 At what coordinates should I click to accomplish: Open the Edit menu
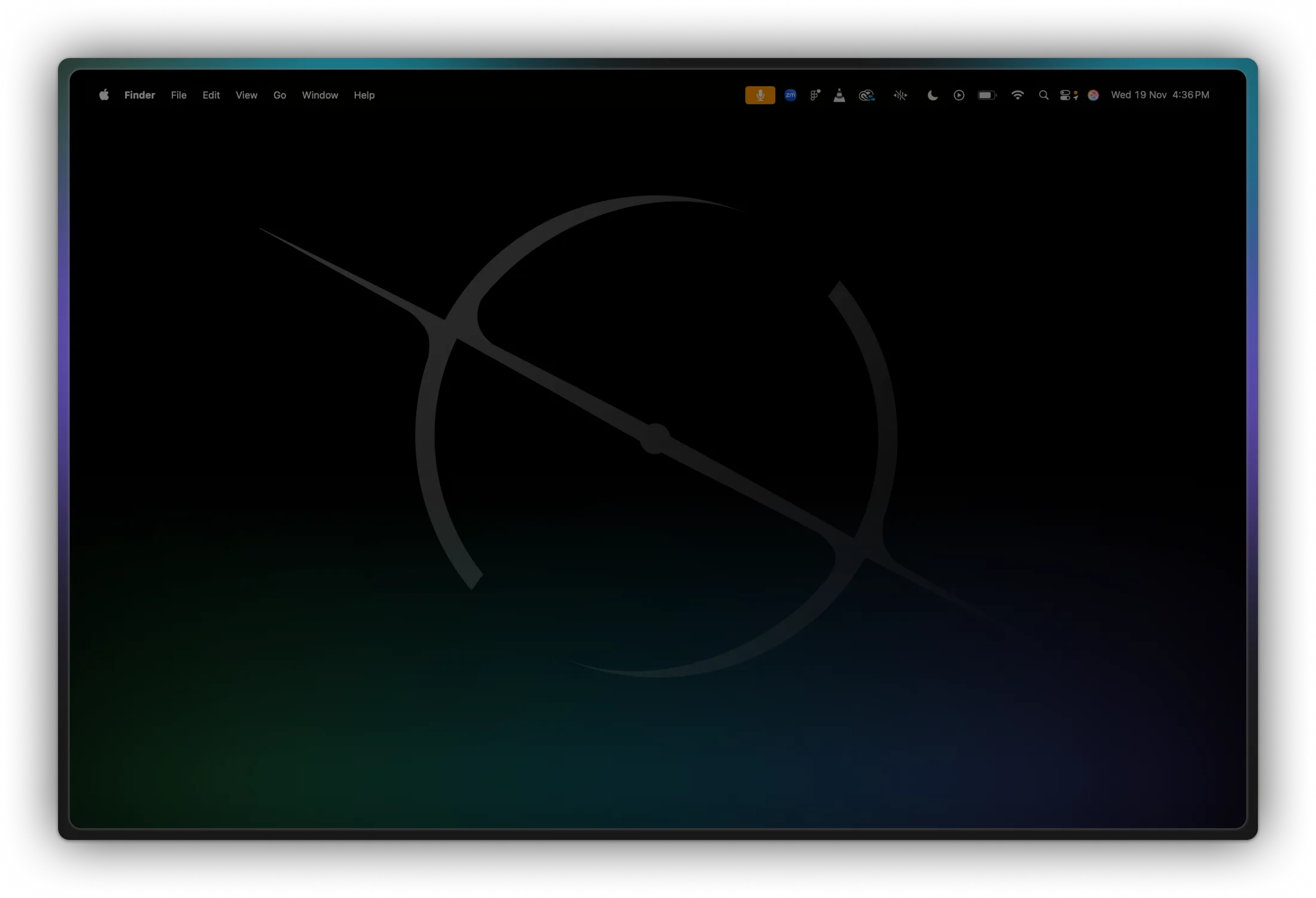211,95
